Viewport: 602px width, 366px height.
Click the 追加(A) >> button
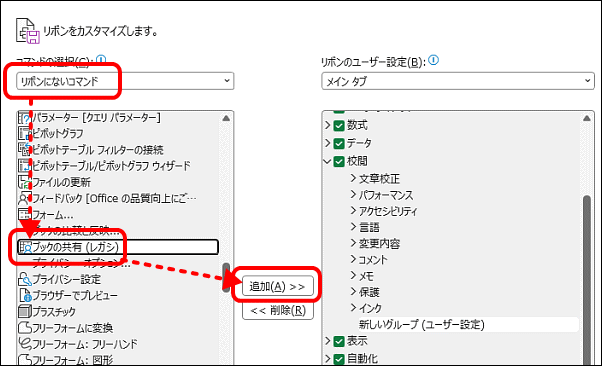point(278,286)
